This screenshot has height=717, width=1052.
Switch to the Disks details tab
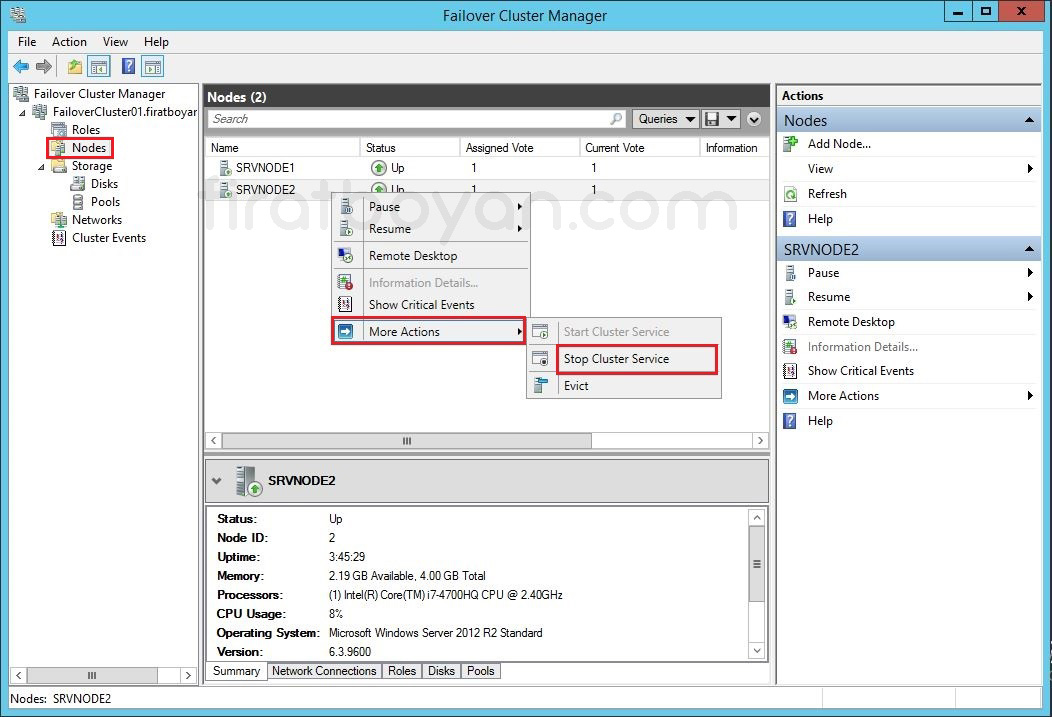(x=441, y=671)
